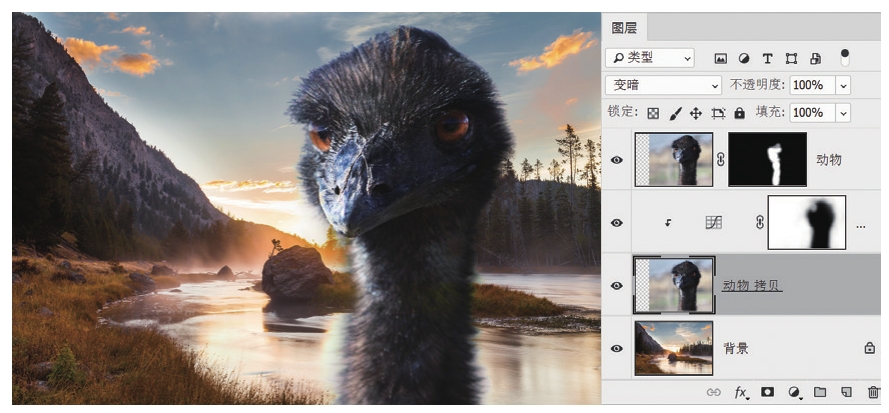The width and height of the screenshot is (889, 413).
Task: Click the link layers icon
Action: tap(713, 392)
